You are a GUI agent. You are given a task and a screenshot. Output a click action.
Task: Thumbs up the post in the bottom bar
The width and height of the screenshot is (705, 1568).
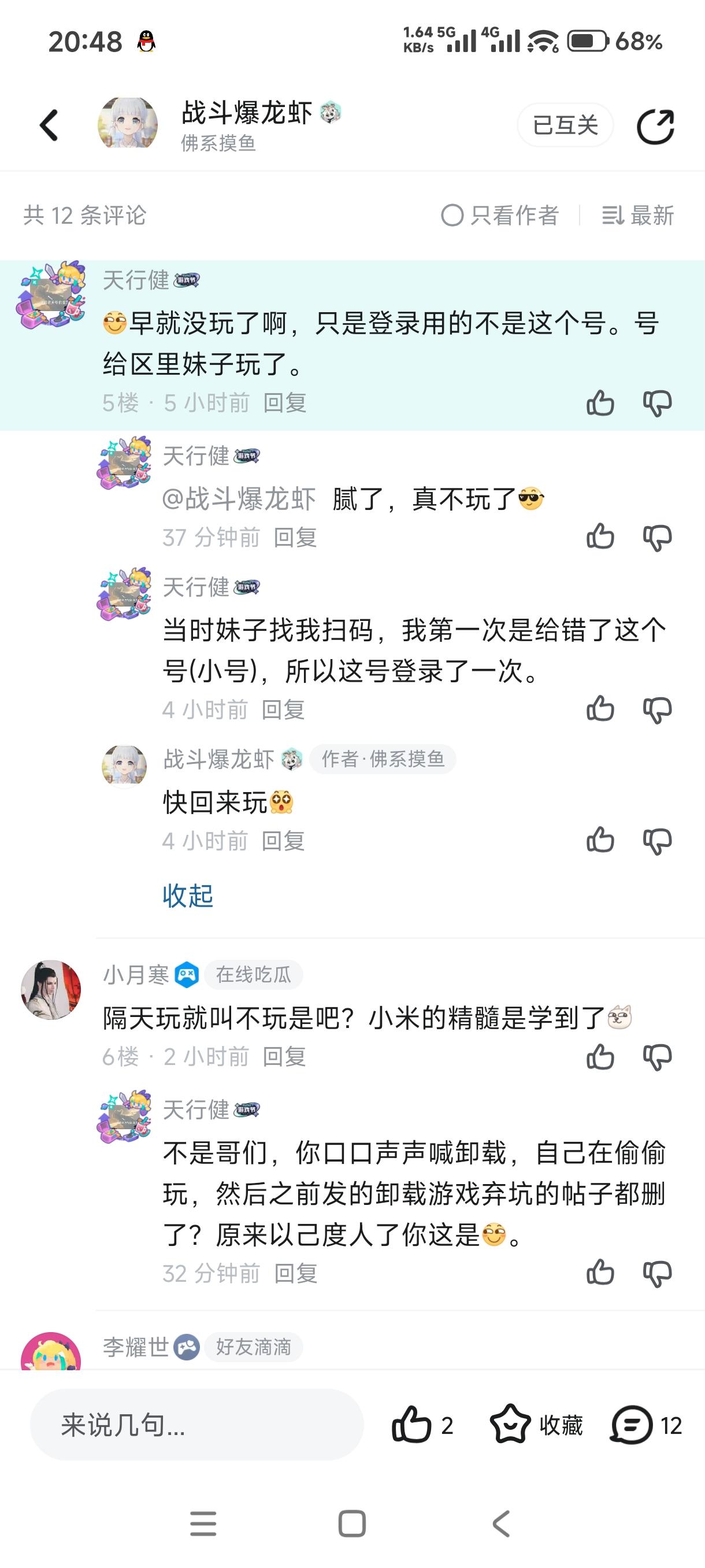pos(413,1426)
